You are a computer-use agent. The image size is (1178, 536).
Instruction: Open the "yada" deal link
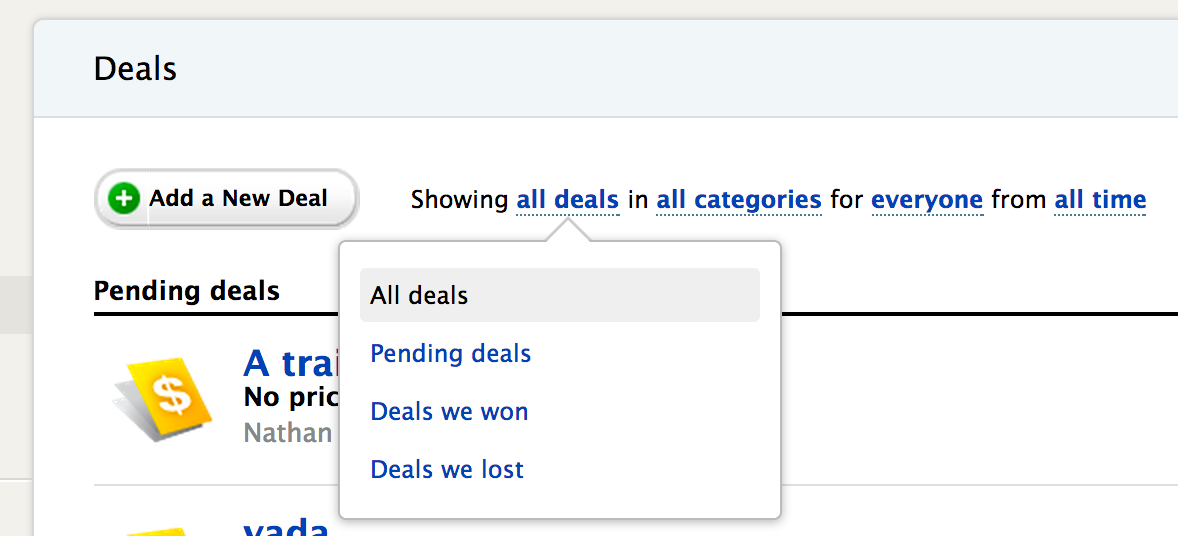(286, 527)
